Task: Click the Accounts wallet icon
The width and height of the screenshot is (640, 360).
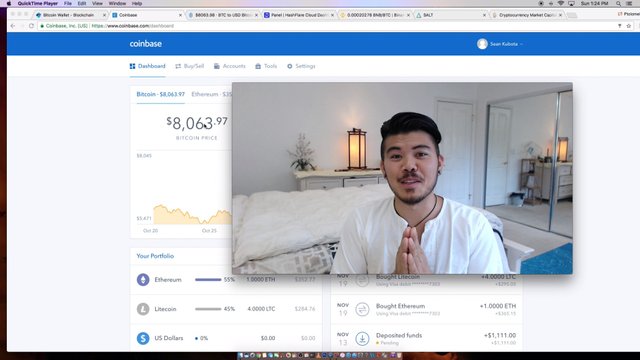Action: [x=217, y=66]
